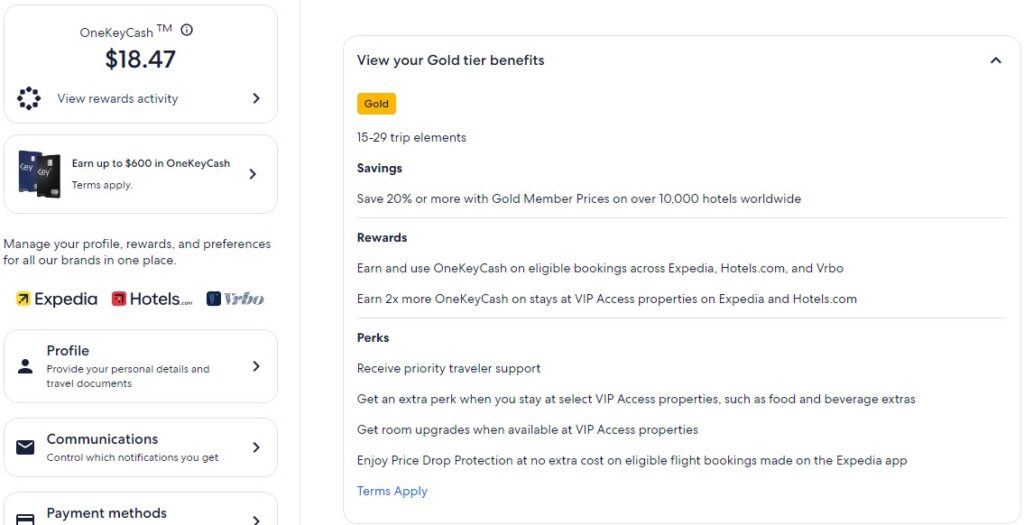Open the Payment methods menu item
This screenshot has width=1024, height=525.
coord(140,509)
